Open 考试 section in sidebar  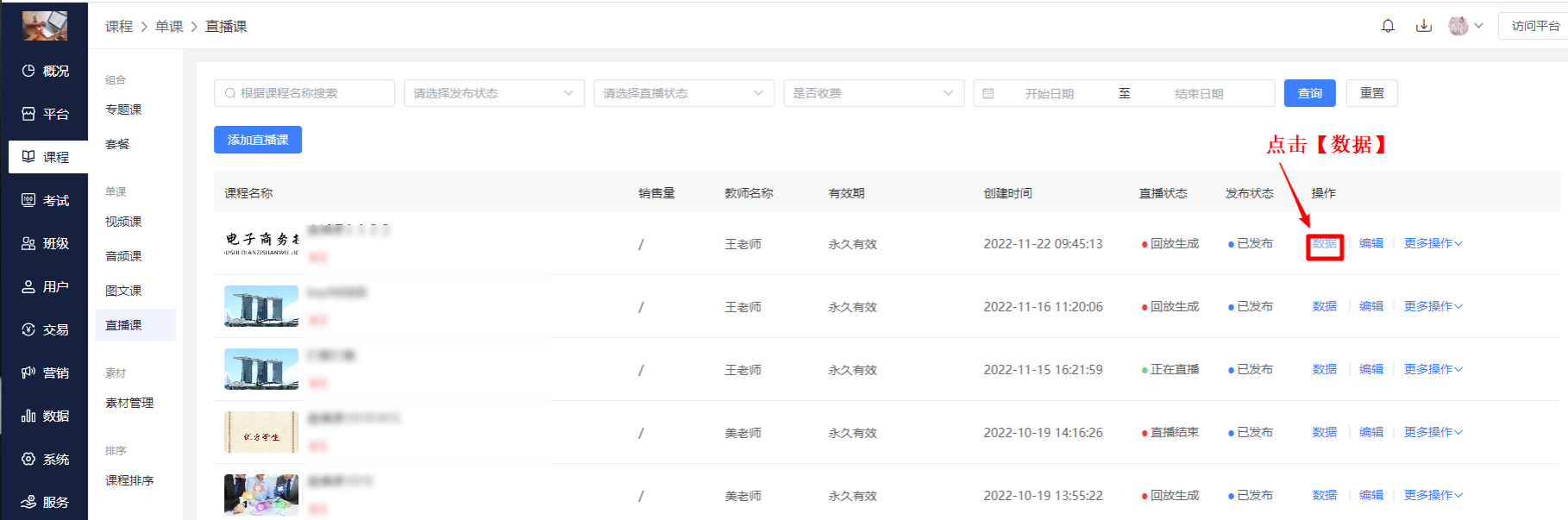(45, 200)
